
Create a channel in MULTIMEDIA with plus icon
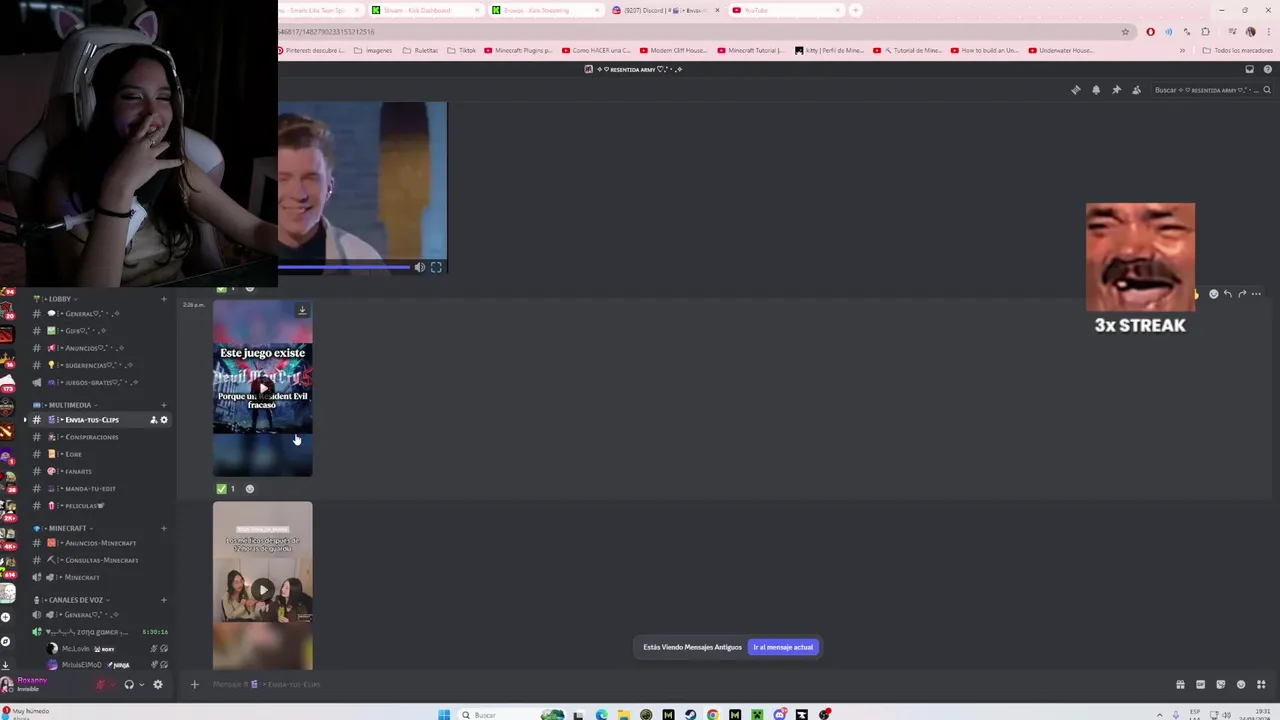click(164, 405)
